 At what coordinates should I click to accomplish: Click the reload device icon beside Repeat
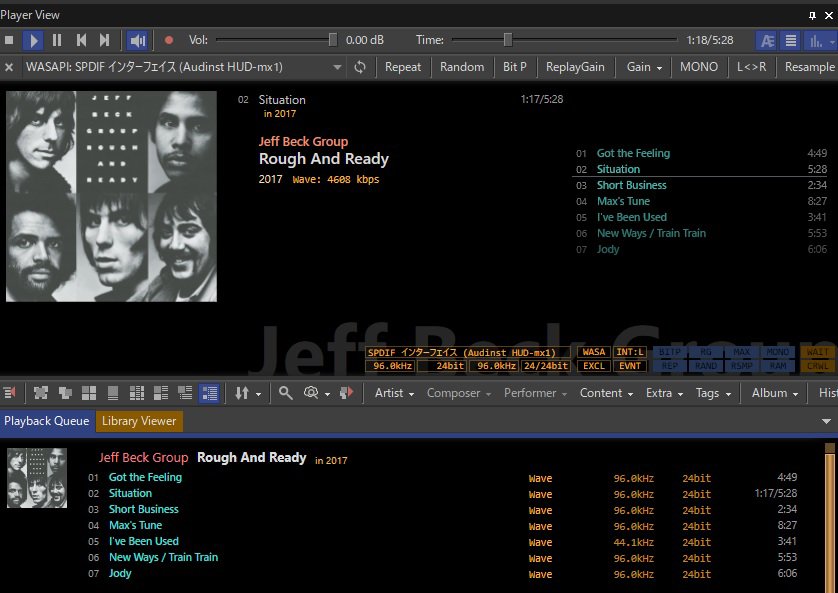pyautogui.click(x=360, y=67)
